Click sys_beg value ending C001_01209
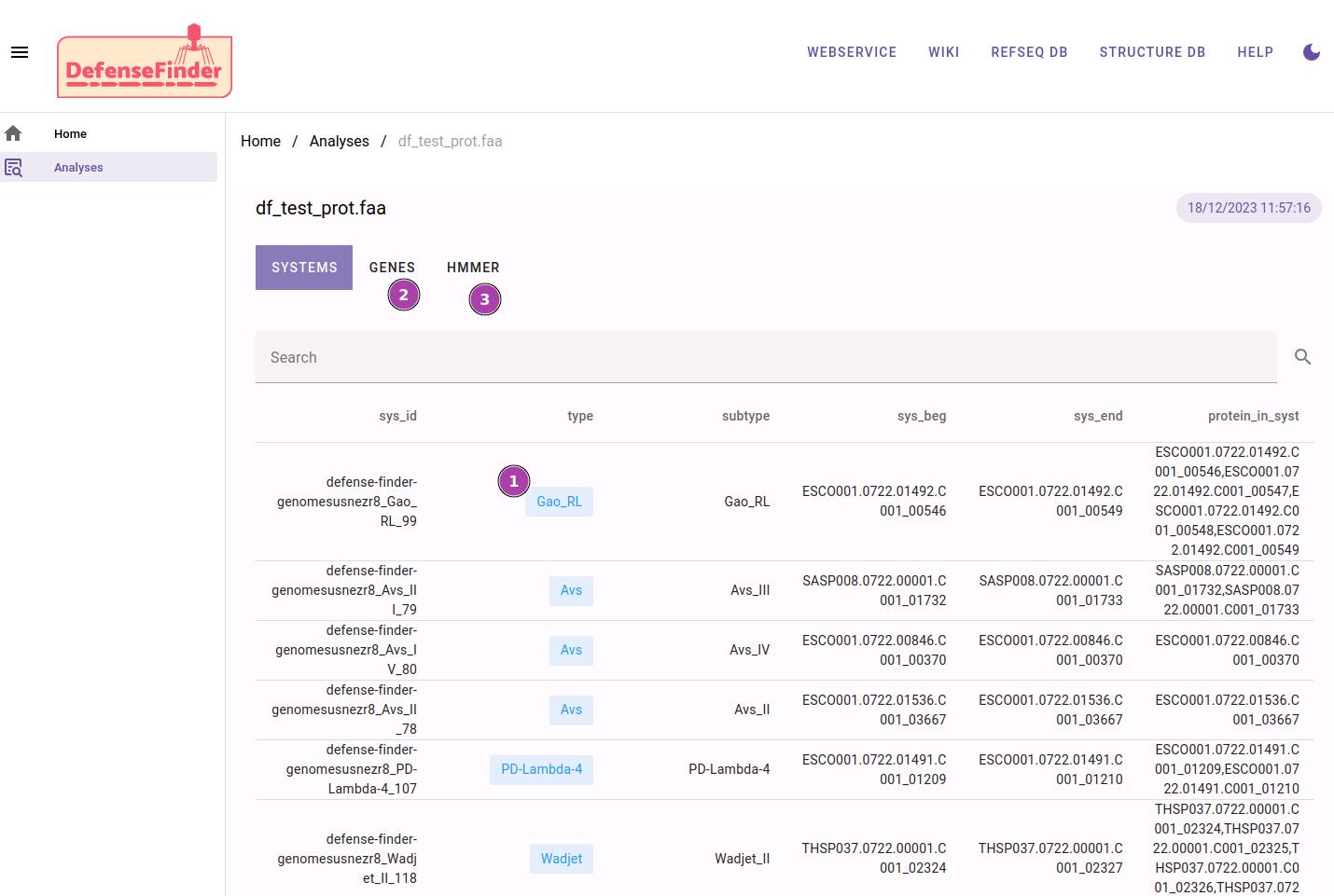Image resolution: width=1334 pixels, height=896 pixels. pos(874,769)
